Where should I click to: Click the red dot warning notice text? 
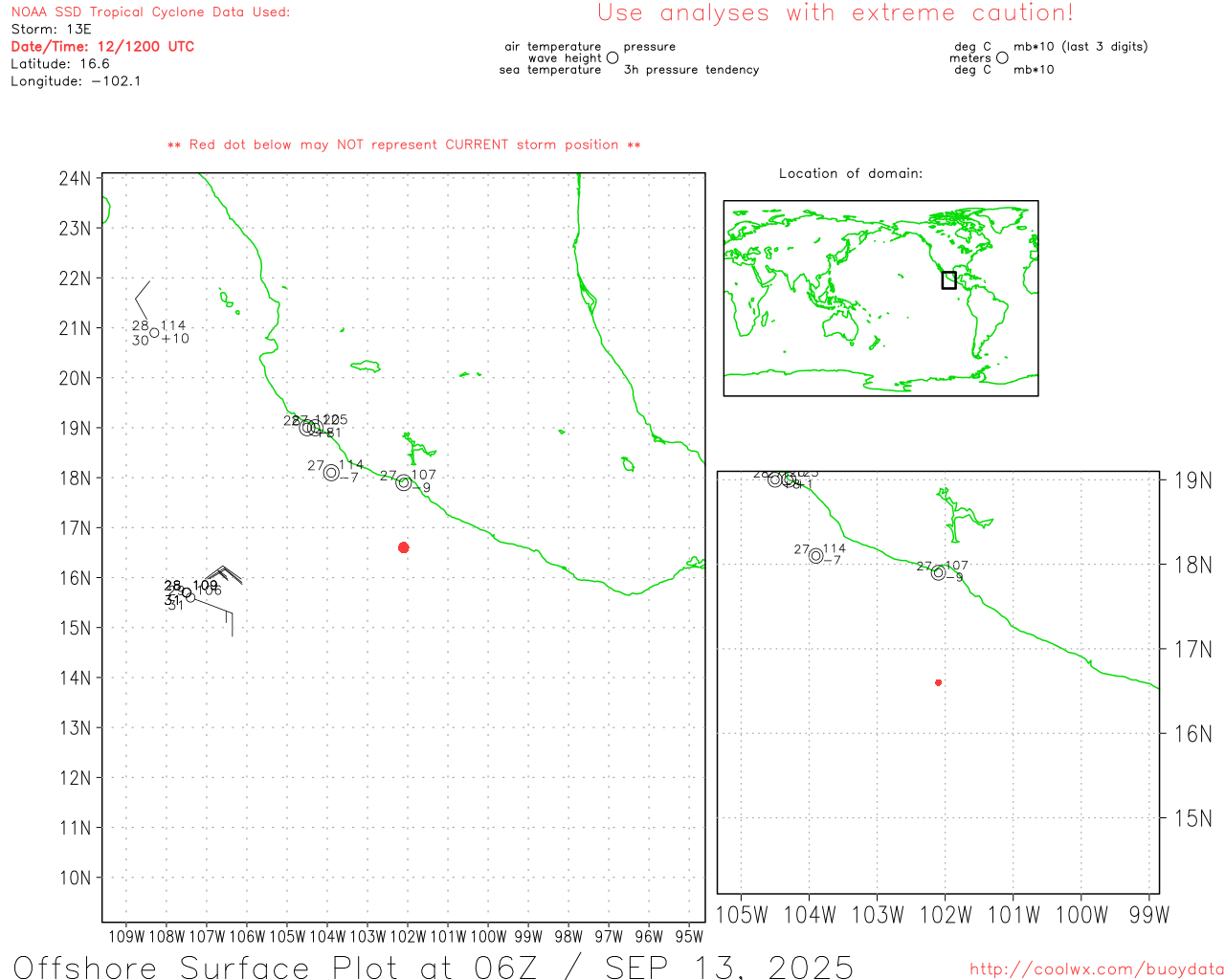404,145
